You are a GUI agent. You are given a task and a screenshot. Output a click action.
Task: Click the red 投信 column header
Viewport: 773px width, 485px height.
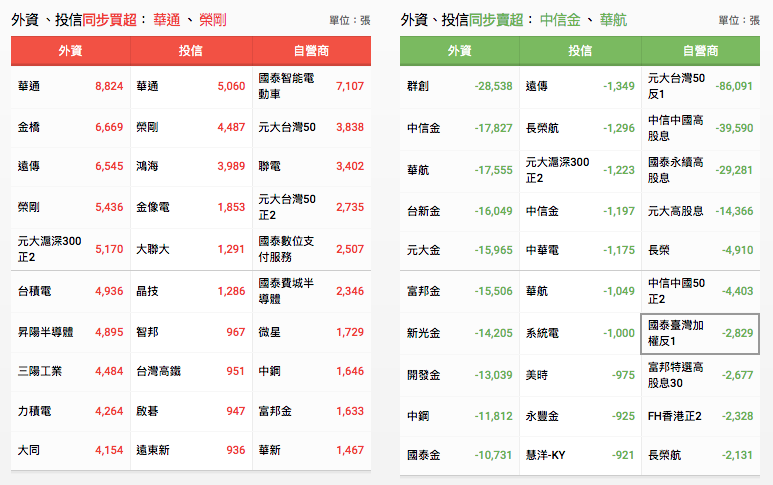click(x=191, y=51)
